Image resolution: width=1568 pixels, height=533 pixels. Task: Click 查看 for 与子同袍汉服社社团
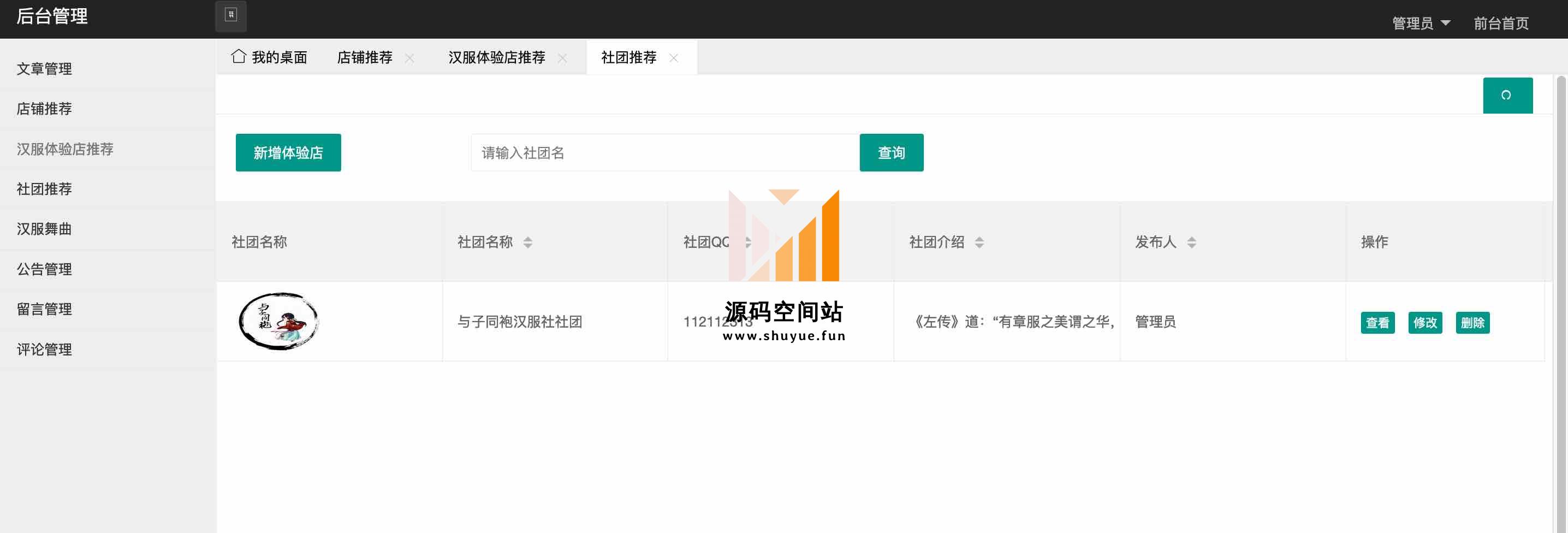click(x=1377, y=322)
